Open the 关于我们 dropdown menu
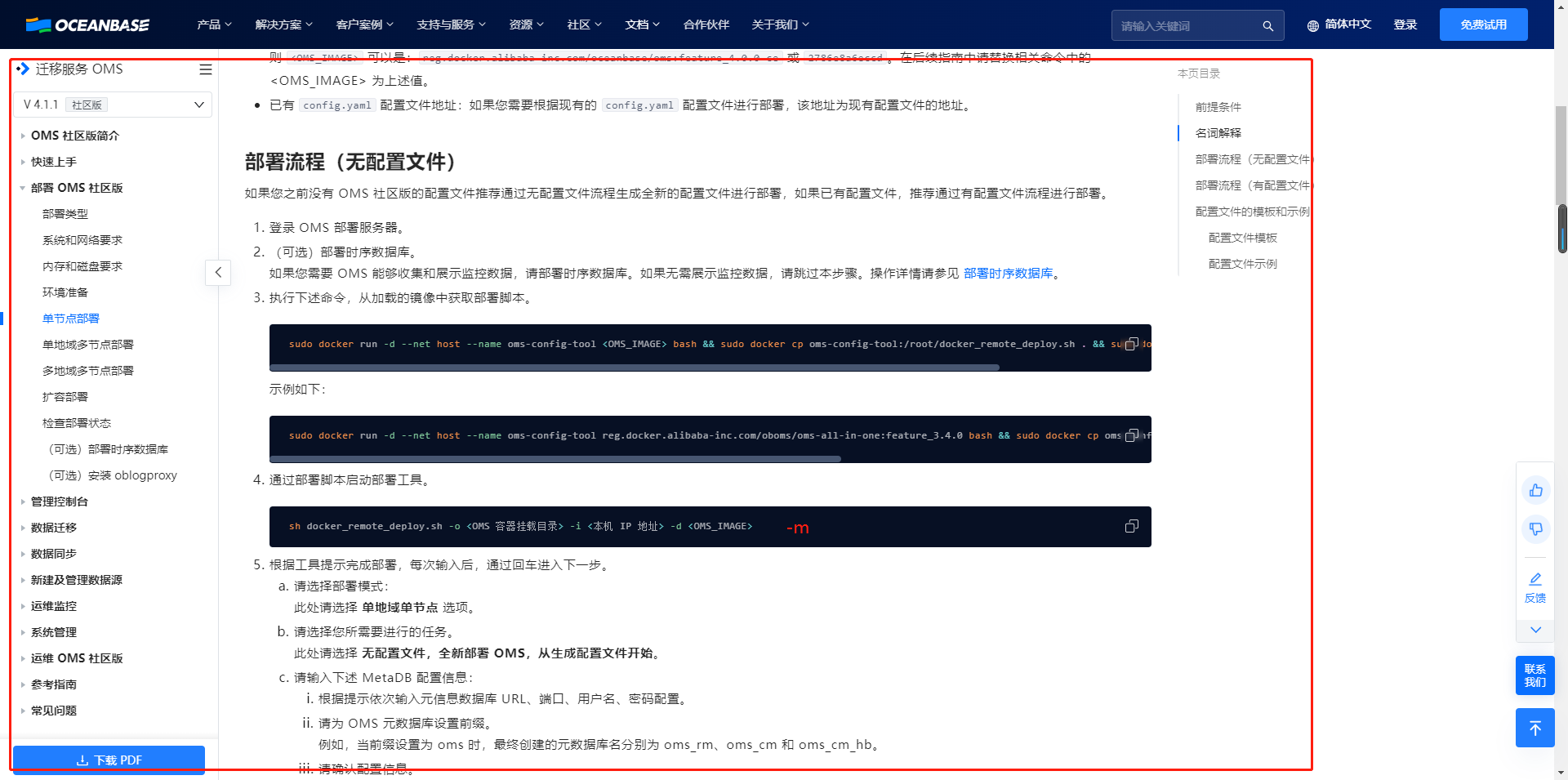1568x780 pixels. tap(780, 25)
